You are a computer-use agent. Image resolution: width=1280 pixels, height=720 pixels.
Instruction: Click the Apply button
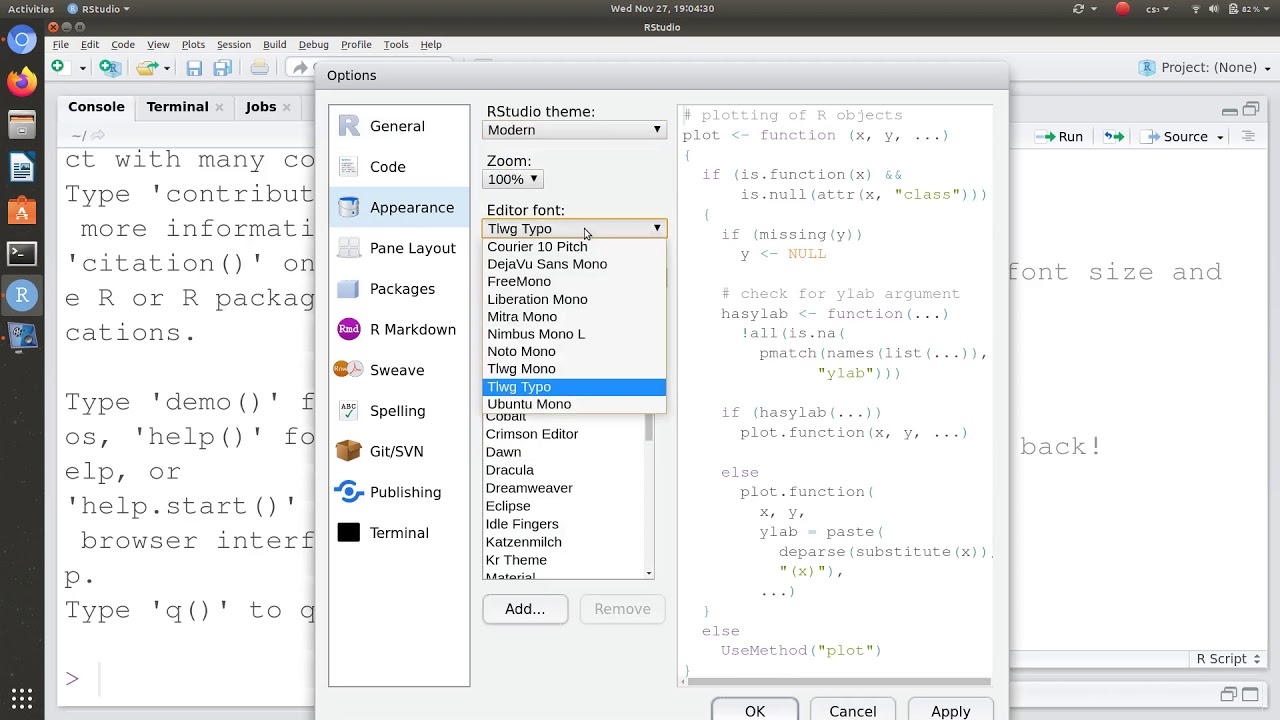[x=951, y=711]
